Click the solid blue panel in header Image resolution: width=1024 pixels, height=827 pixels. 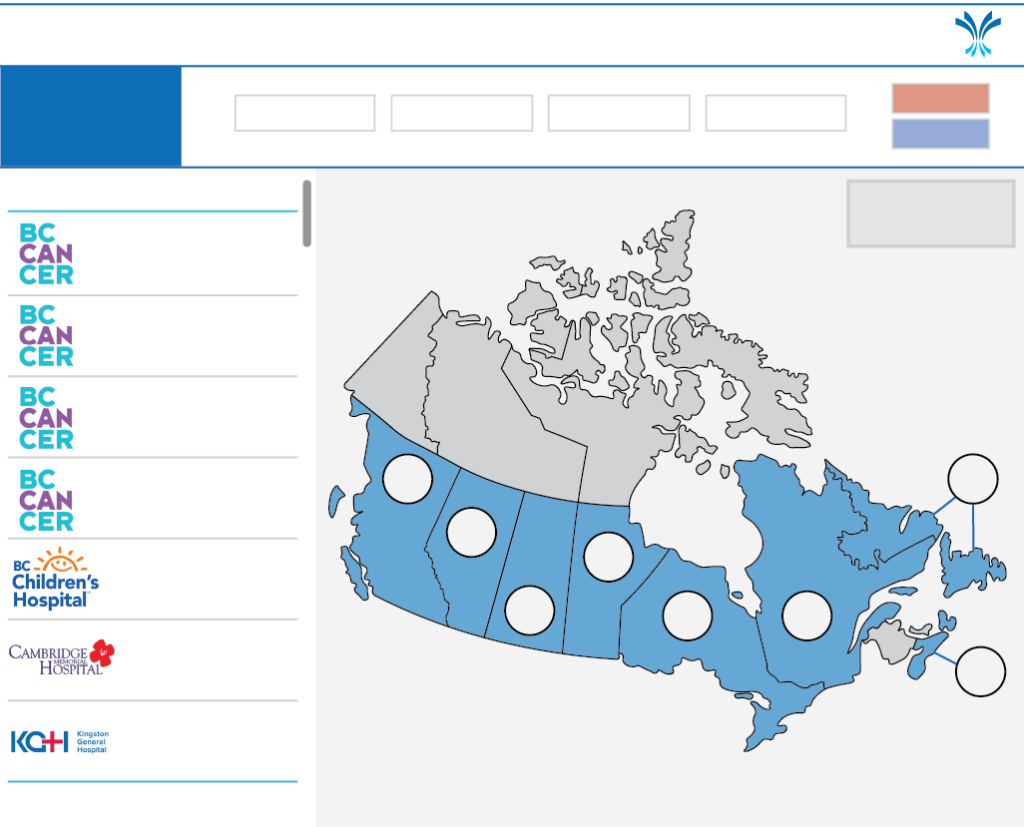91,116
